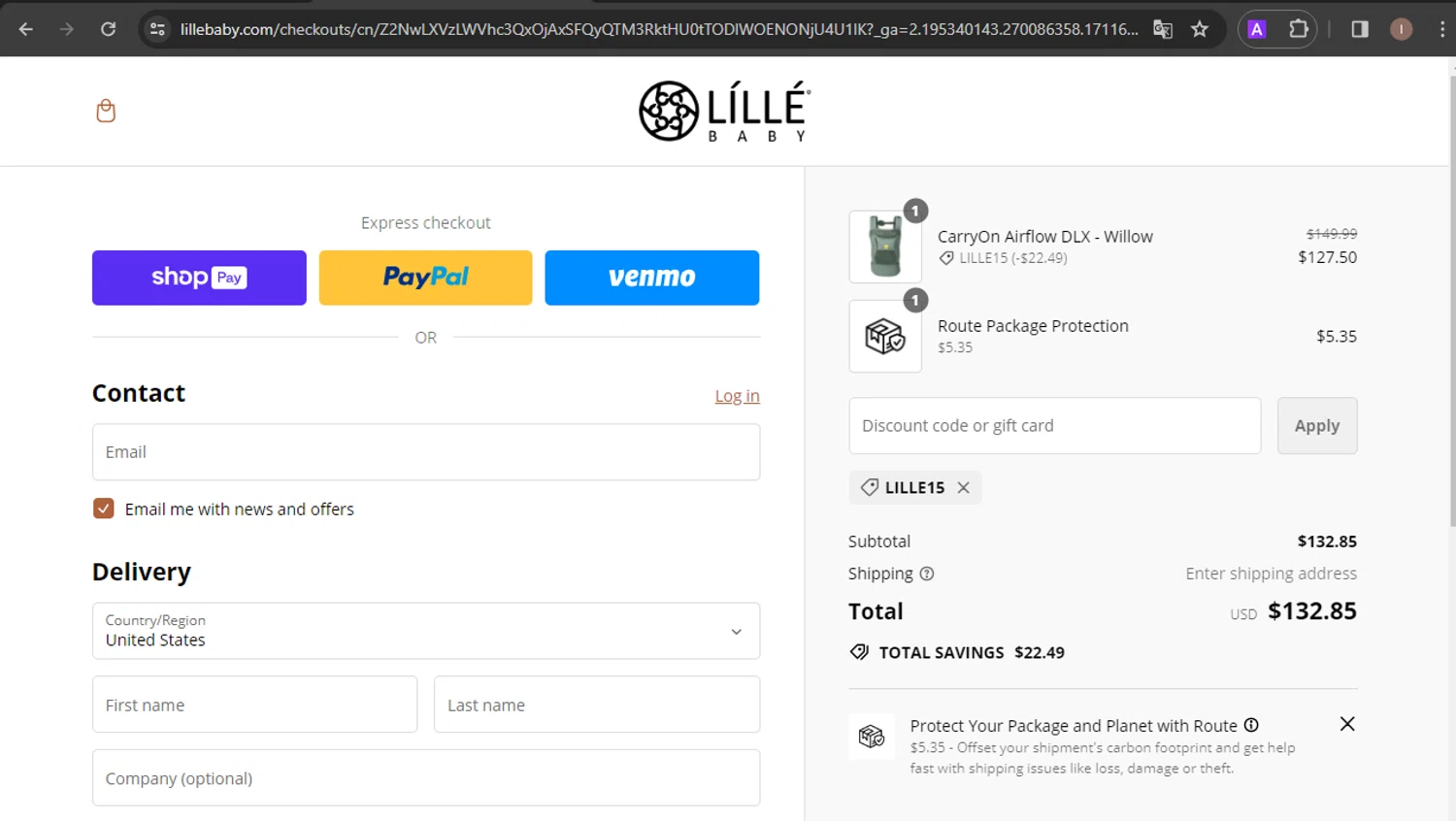Click the Express checkout label
Screen dimensions: 1456x821
point(426,223)
